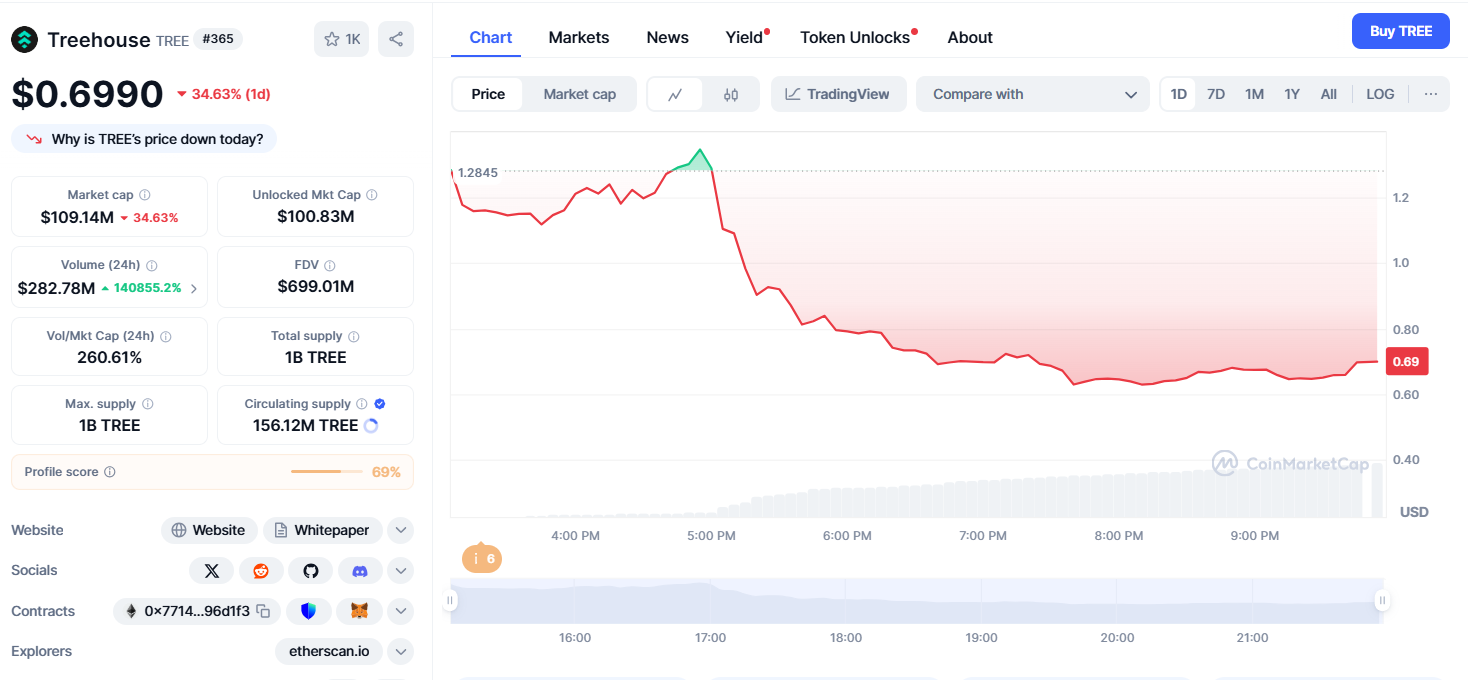
Task: Click Vol/Mkt Cap (24h) info icon
Action: click(x=166, y=337)
